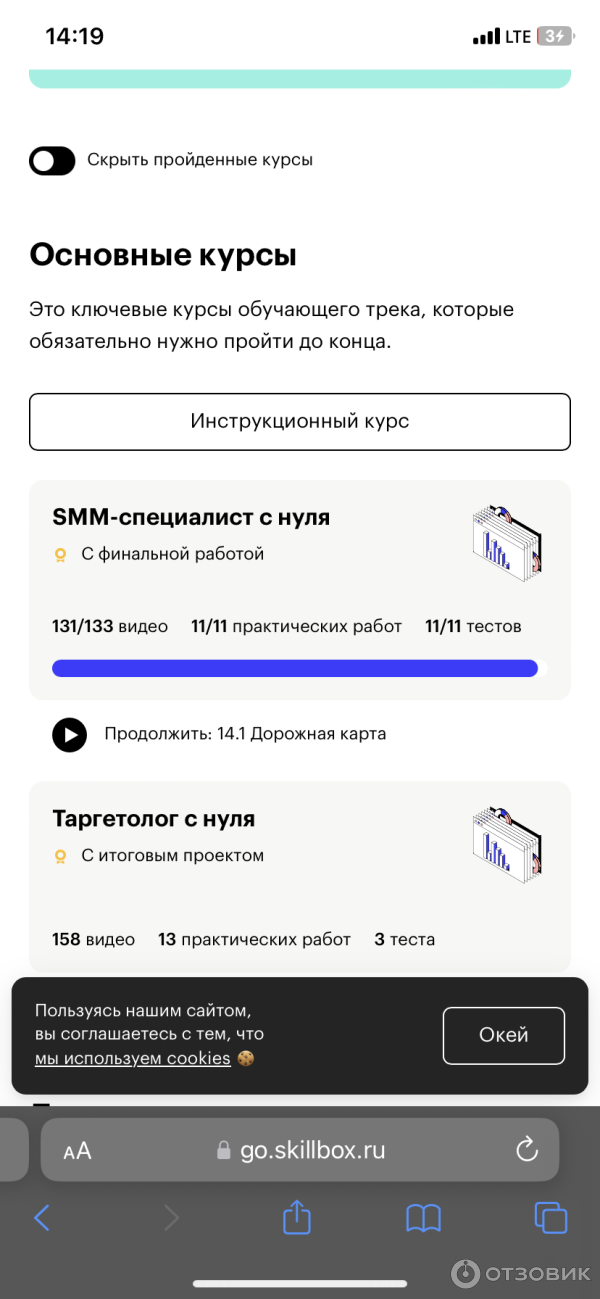Show open tabs in Safari
The height and width of the screenshot is (1299, 600).
pyautogui.click(x=550, y=1217)
